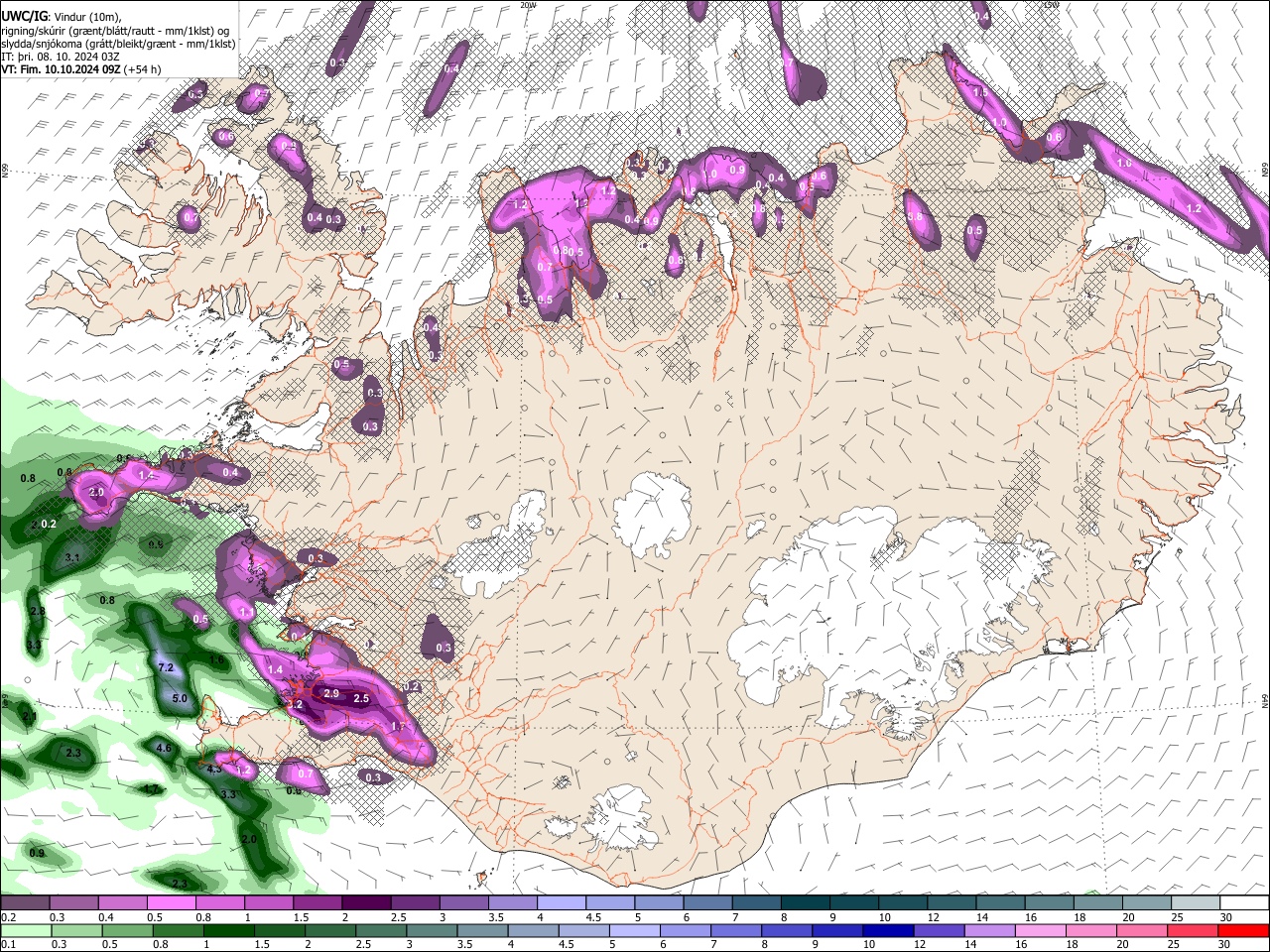
Task: Click the bright pink 0.5–0.8 snow legend swatch
Action: 171,902
